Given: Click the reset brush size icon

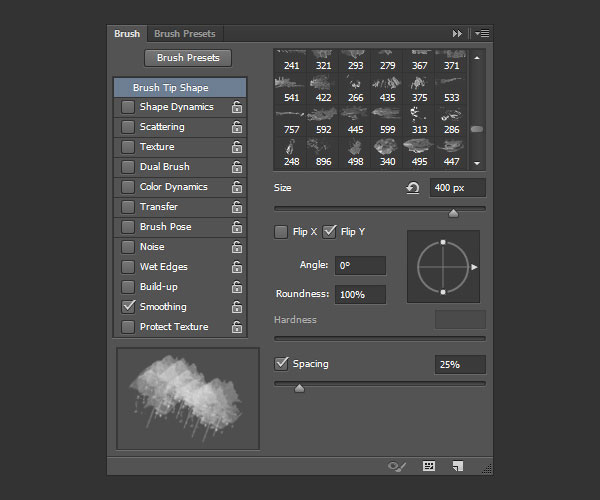Looking at the screenshot, I should 413,188.
